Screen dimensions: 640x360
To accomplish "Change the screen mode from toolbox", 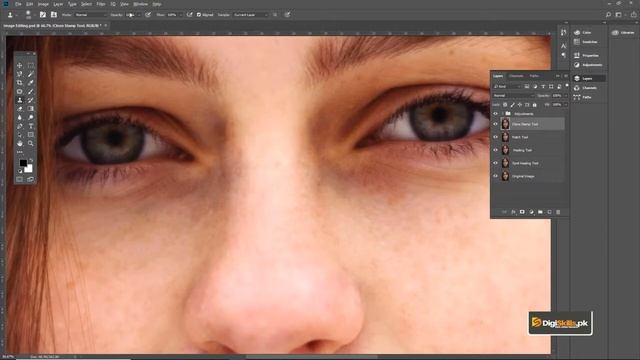I will pyautogui.click(x=31, y=179).
